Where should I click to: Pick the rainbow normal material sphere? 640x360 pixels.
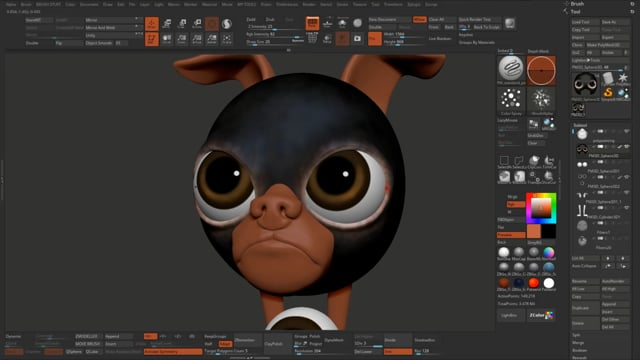click(549, 252)
